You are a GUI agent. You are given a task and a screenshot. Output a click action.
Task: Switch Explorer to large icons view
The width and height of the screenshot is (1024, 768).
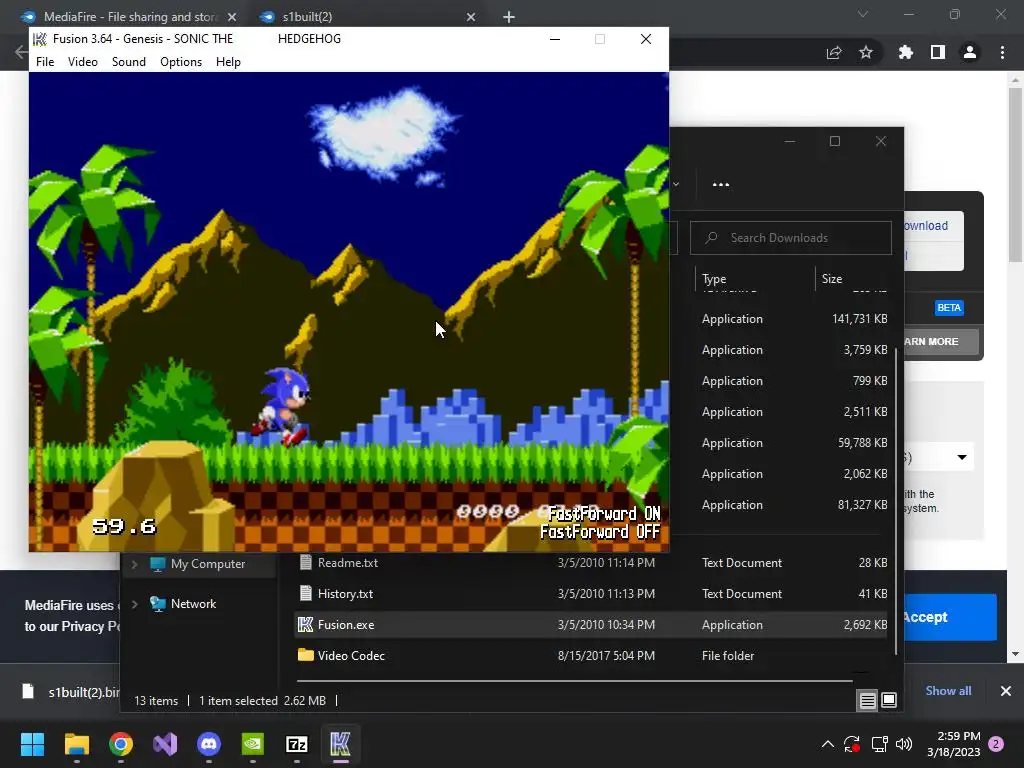coord(889,700)
